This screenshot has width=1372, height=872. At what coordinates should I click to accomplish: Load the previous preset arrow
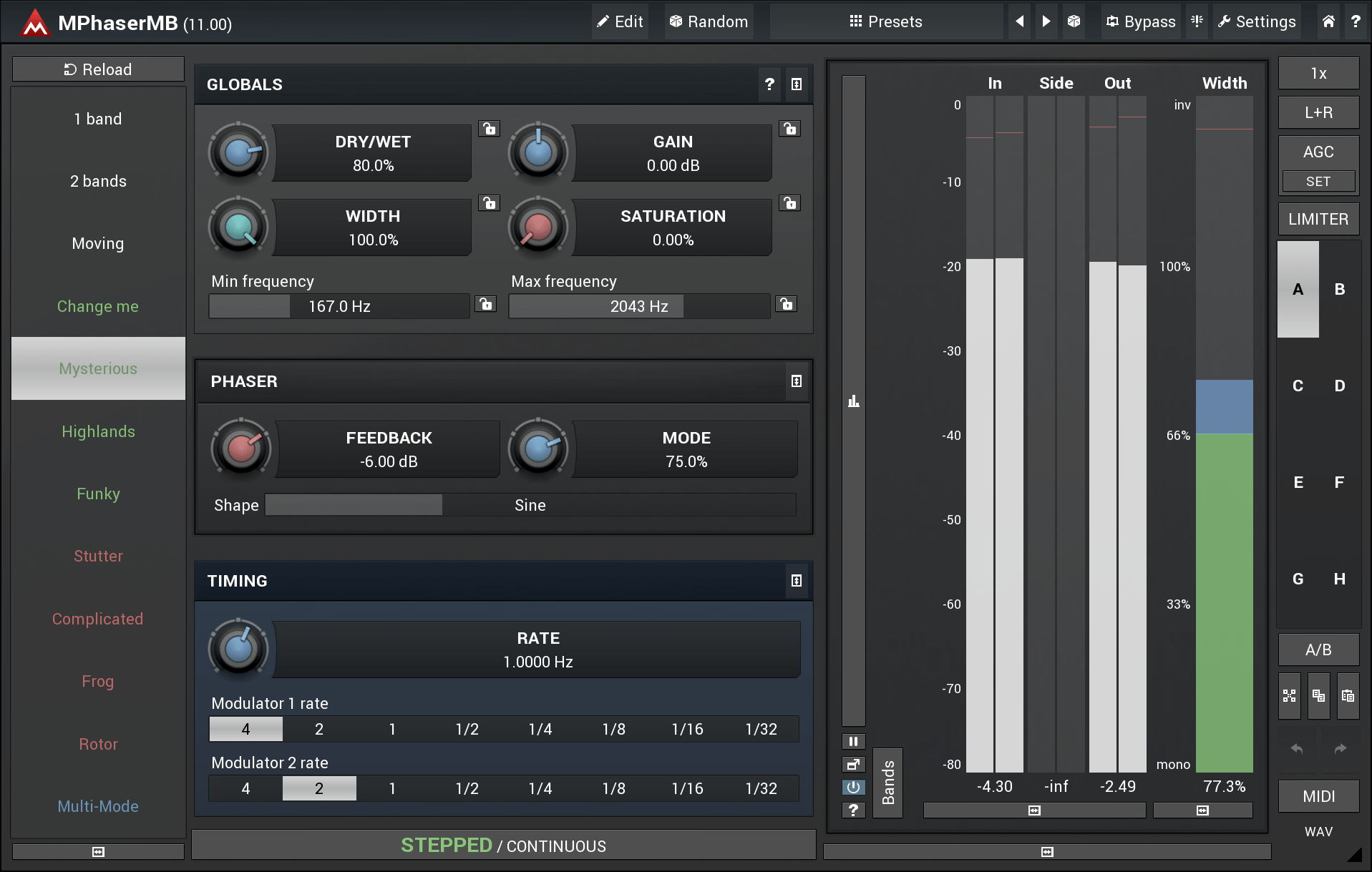pyautogui.click(x=1020, y=21)
